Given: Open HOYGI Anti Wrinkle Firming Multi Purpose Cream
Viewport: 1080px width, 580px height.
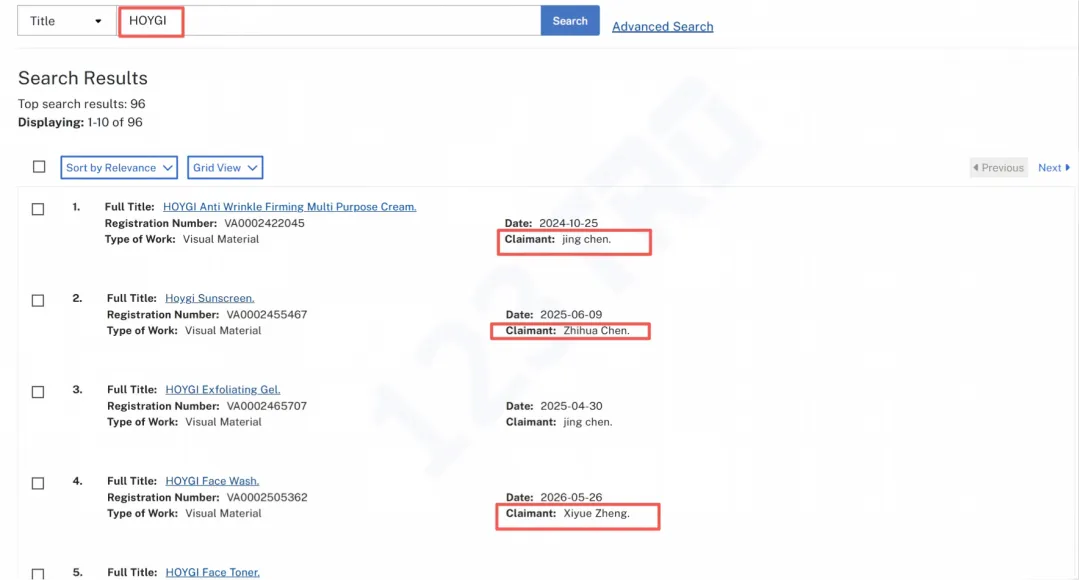Looking at the screenshot, I should [x=289, y=207].
